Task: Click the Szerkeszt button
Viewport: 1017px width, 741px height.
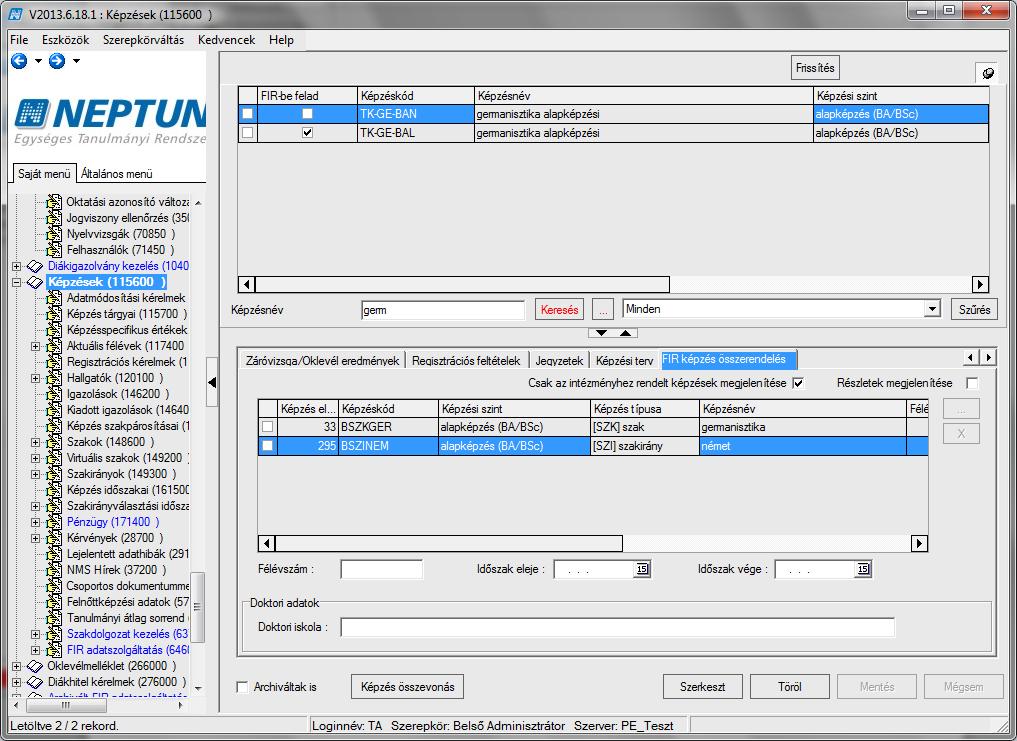Action: pyautogui.click(x=702, y=686)
